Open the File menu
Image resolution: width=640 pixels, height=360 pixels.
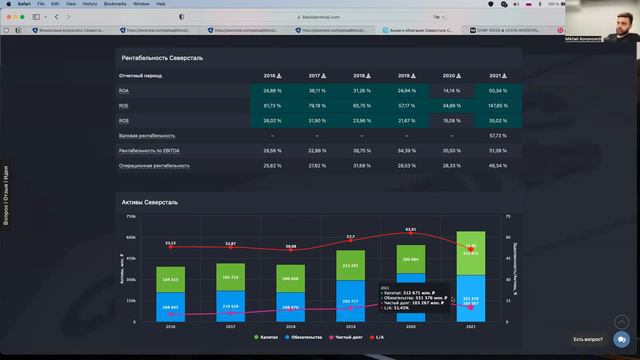[41, 4]
